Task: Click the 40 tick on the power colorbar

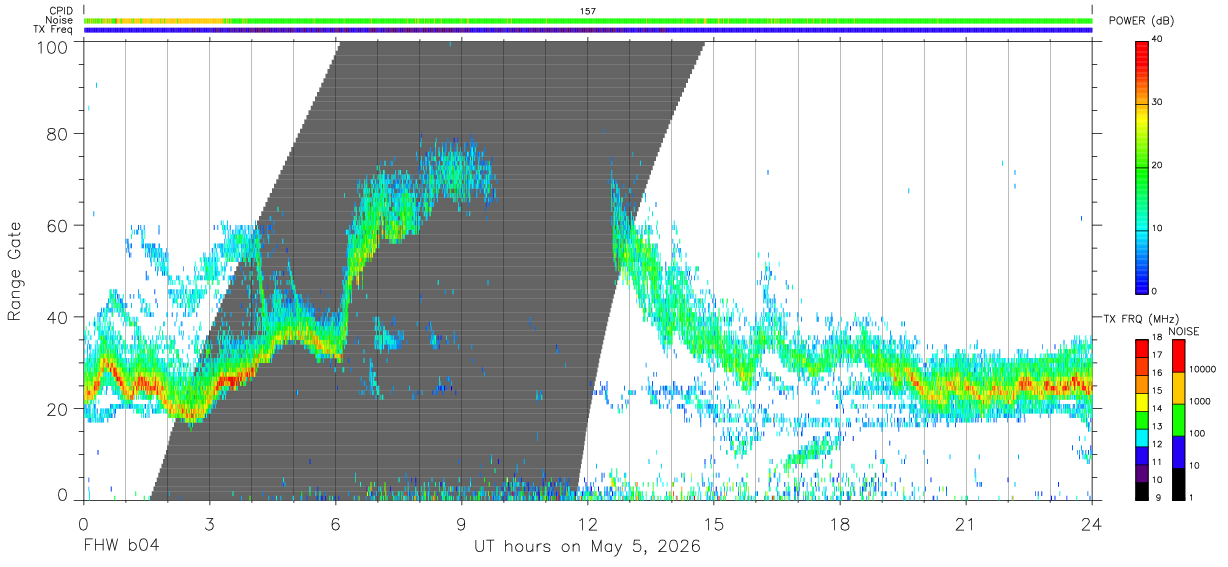Action: 1157,39
